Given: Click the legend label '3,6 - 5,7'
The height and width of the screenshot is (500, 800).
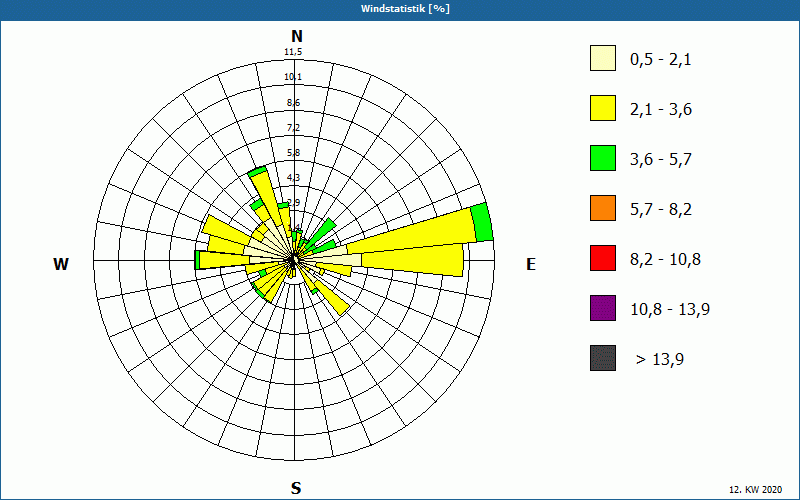Looking at the screenshot, I should coord(661,160).
